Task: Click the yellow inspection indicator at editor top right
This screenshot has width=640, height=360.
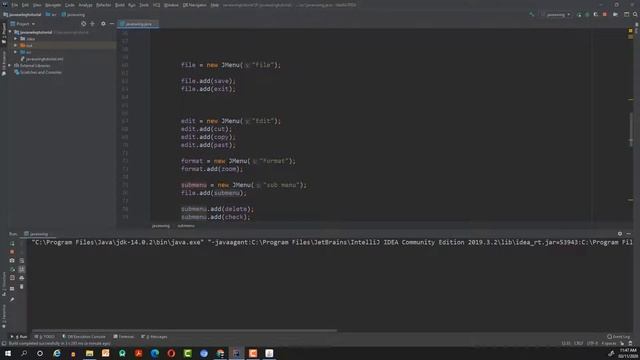Action: pos(631,31)
